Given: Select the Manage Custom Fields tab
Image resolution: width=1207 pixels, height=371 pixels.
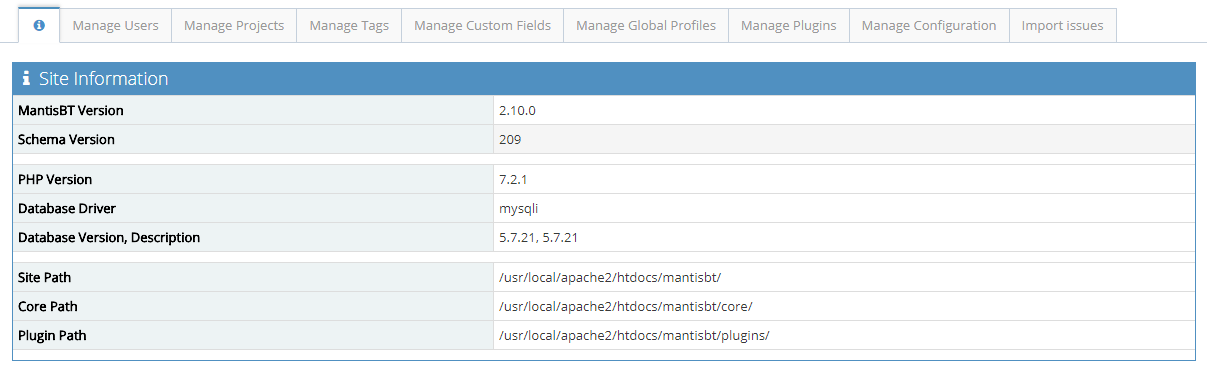Looking at the screenshot, I should coord(483,25).
